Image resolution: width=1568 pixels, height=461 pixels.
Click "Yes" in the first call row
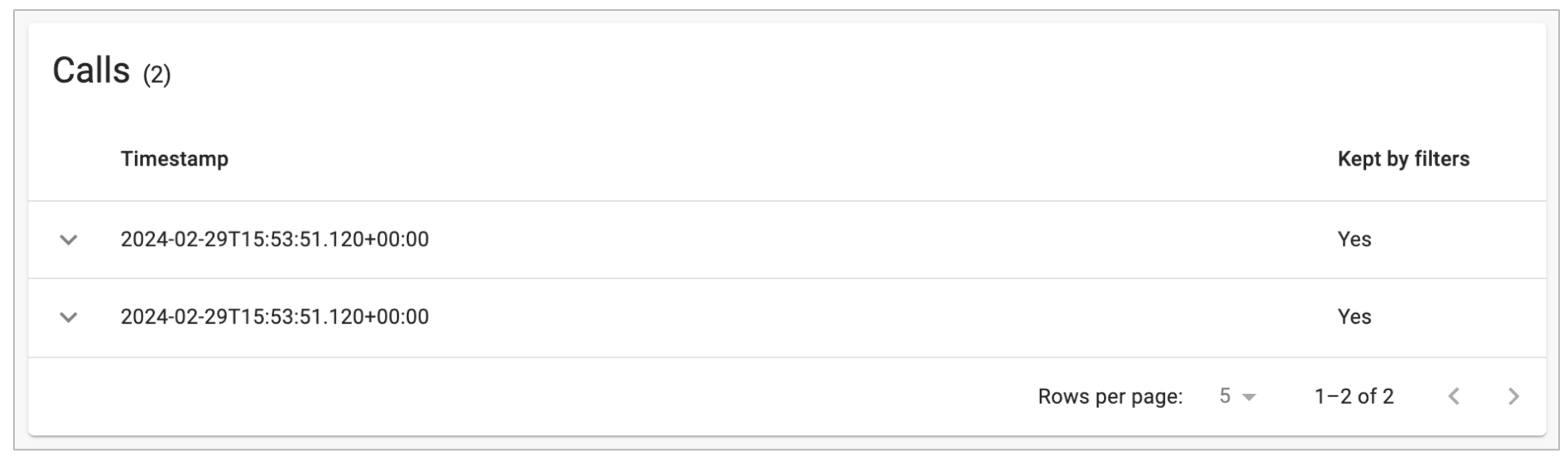(x=1354, y=240)
